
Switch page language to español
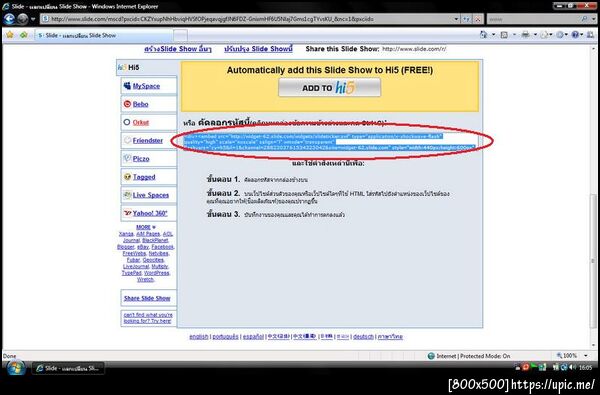253,337
